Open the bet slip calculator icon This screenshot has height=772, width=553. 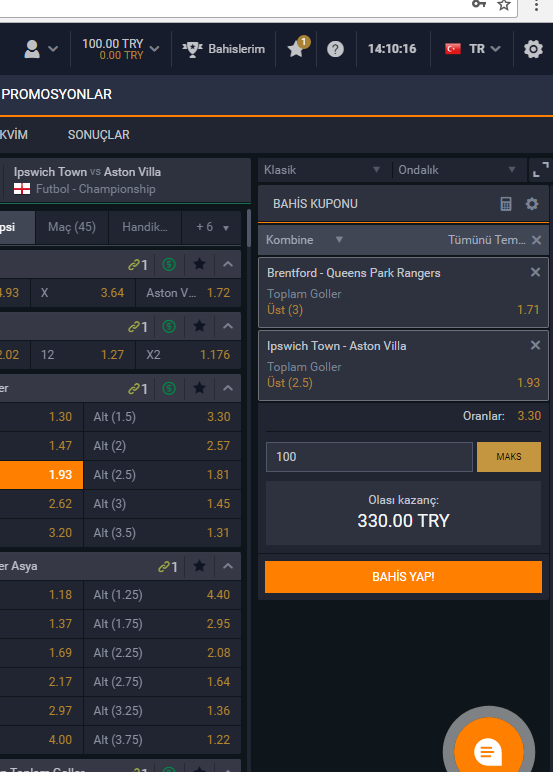point(506,204)
